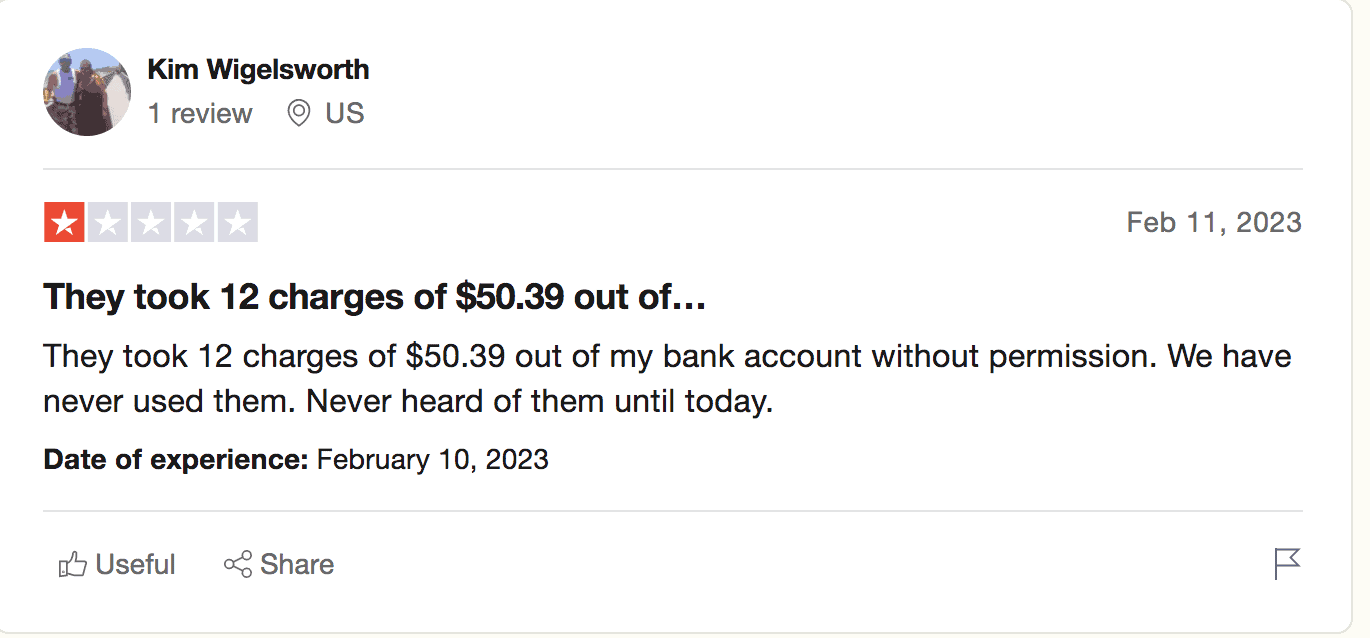1370x638 pixels.
Task: Click Kim Wigelsworth's profile photo
Action: [x=87, y=92]
